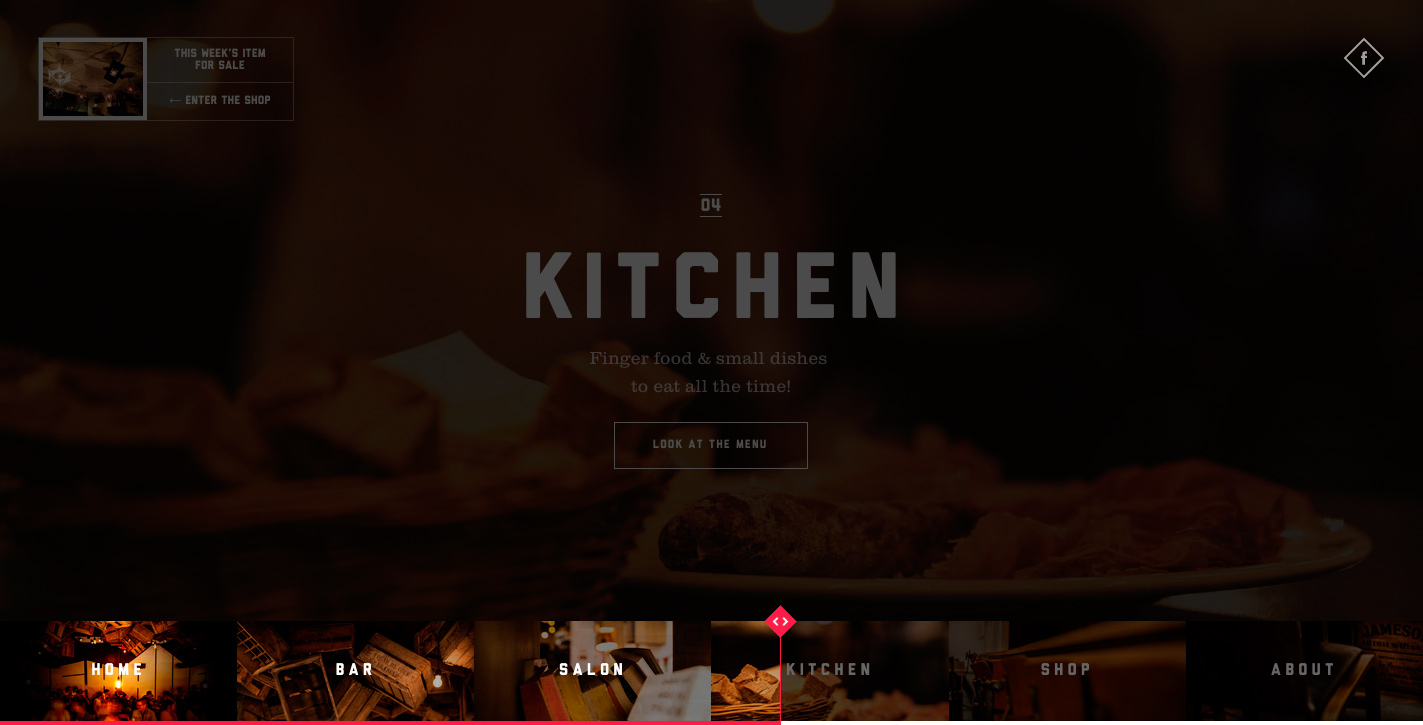Open the Facebook diamond icon
The height and width of the screenshot is (725, 1423).
(1363, 58)
